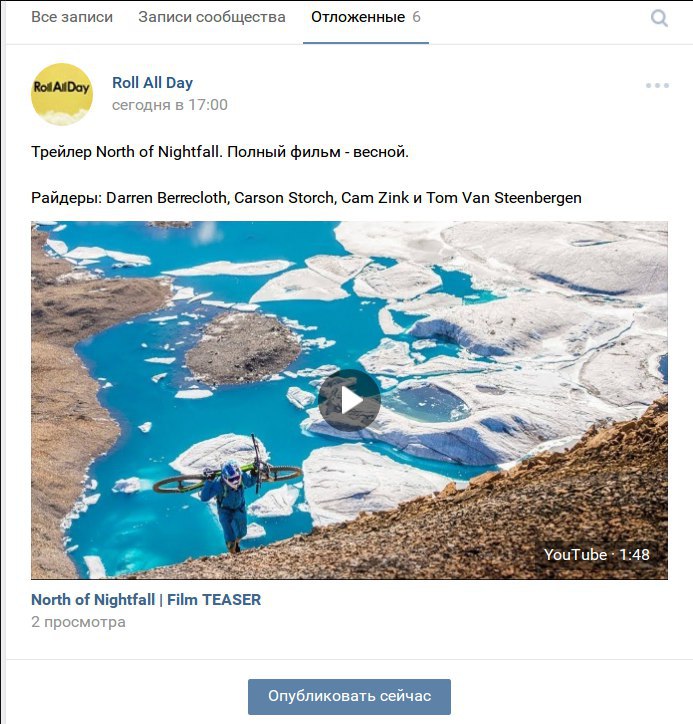Viewport: 693px width, 724px height.
Task: Click the postponed count badge showing 6
Action: (416, 17)
